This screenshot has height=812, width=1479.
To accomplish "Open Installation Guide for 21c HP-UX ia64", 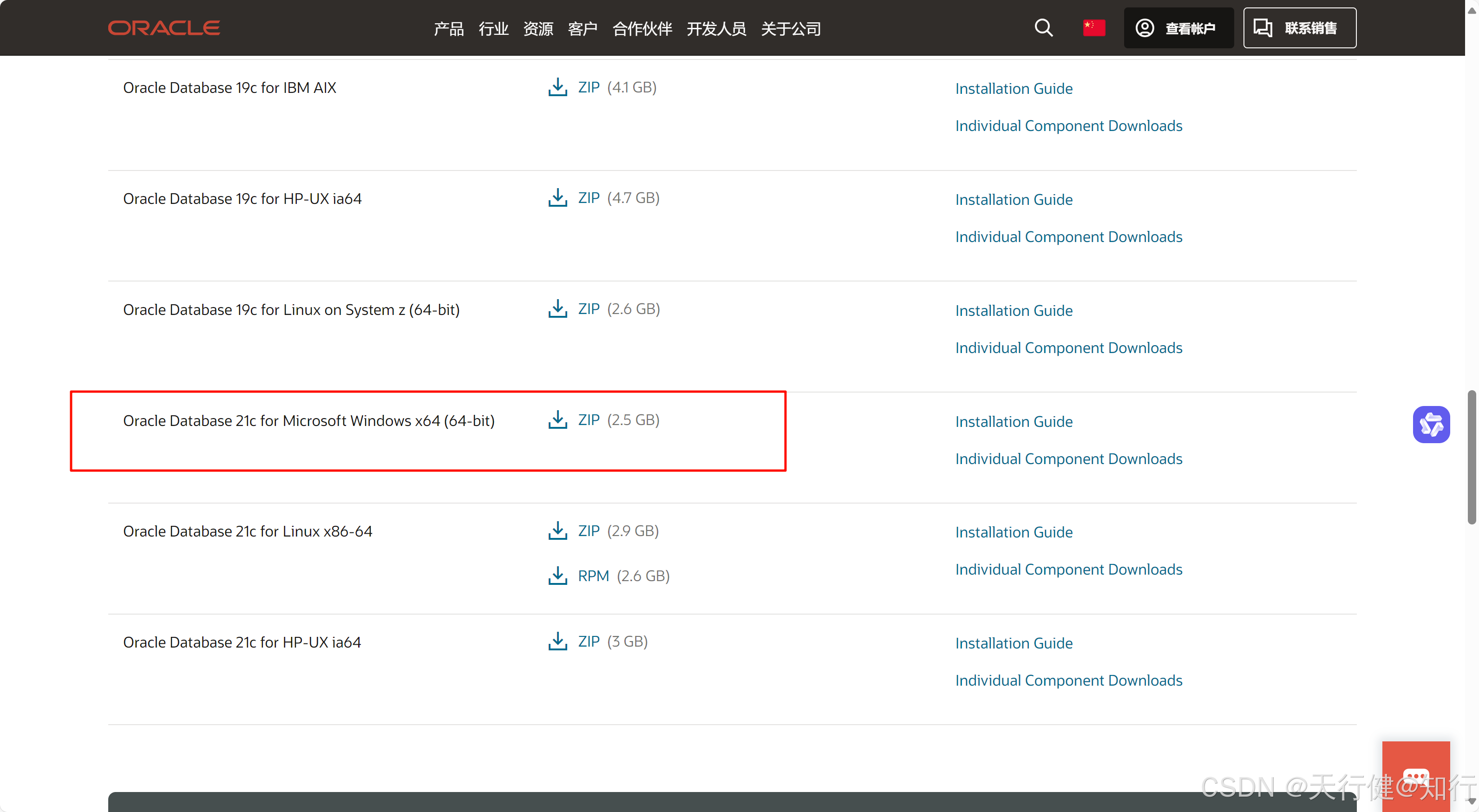I will pos(1014,643).
